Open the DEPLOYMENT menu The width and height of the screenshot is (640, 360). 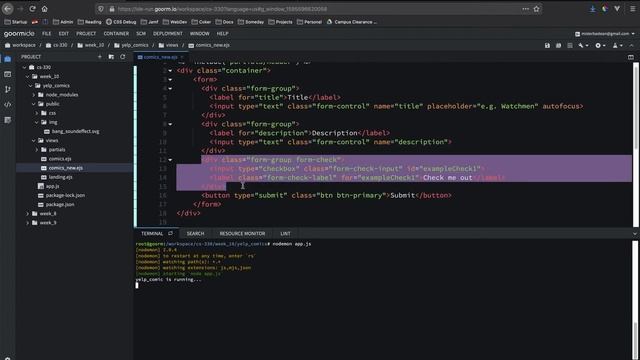point(168,33)
